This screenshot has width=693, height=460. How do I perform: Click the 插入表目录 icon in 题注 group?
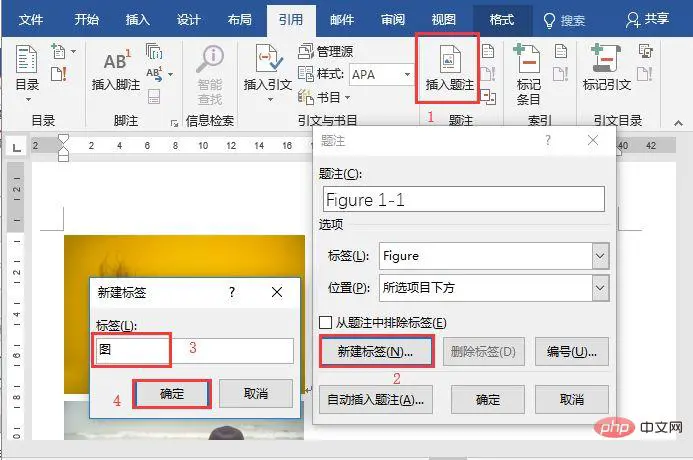click(488, 52)
